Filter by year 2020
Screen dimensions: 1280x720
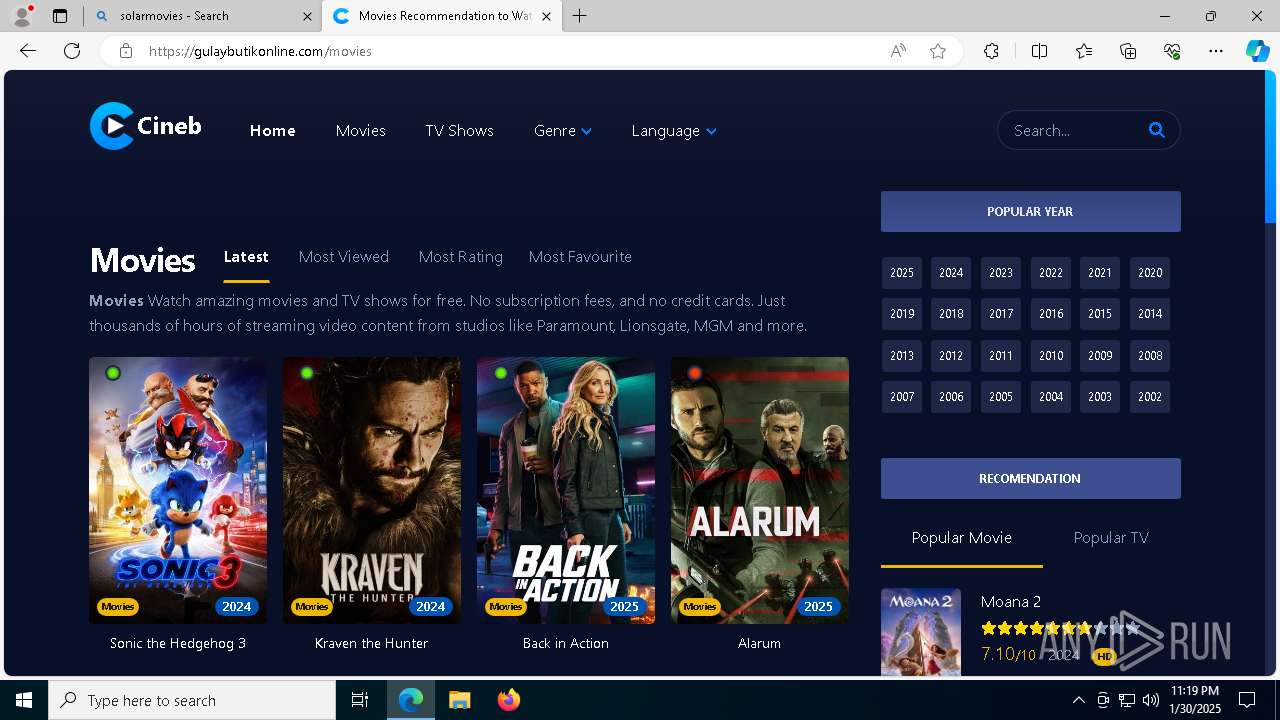coord(1150,273)
